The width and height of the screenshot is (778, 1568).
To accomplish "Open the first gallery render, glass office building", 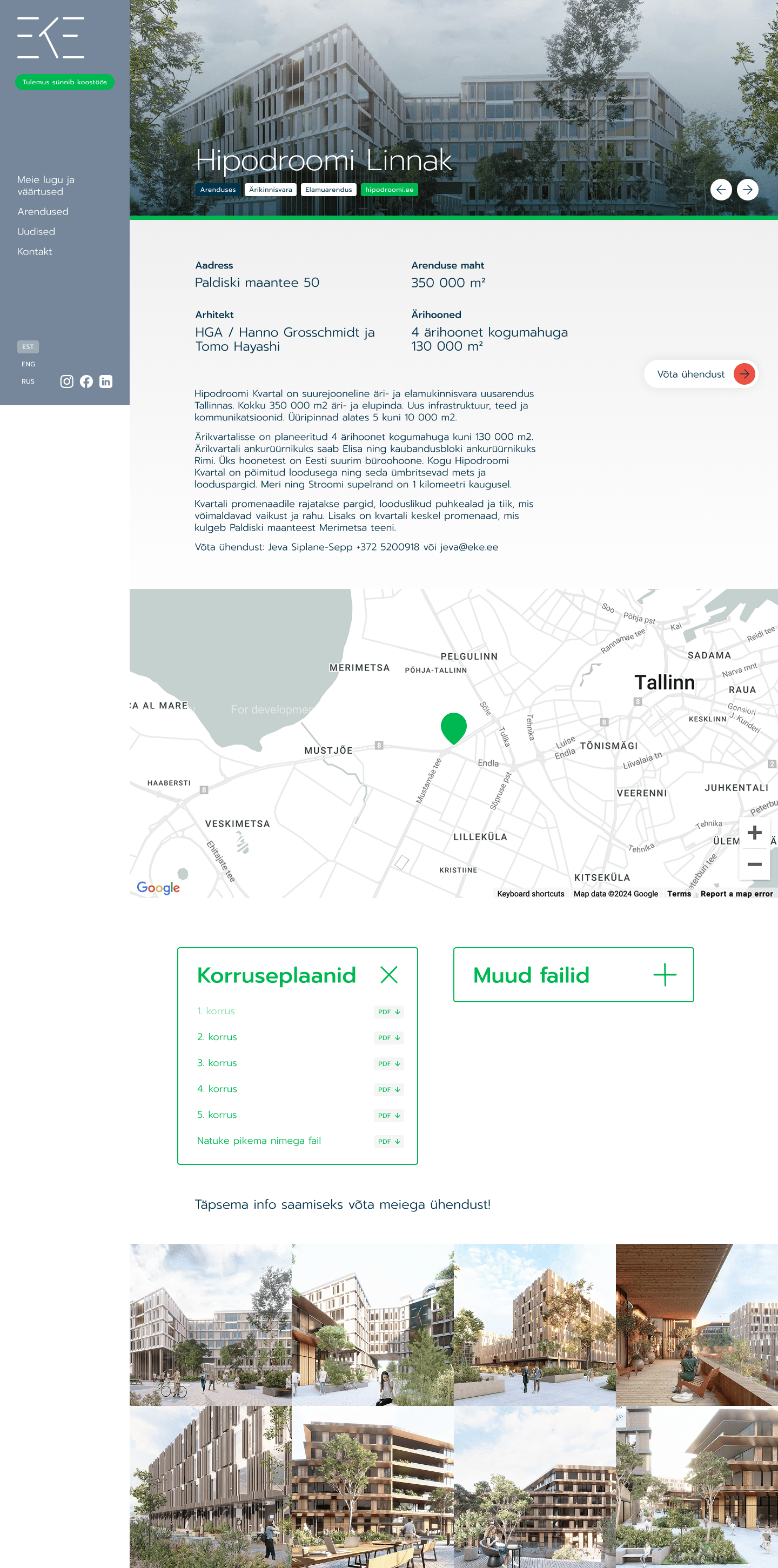I will [x=211, y=1324].
